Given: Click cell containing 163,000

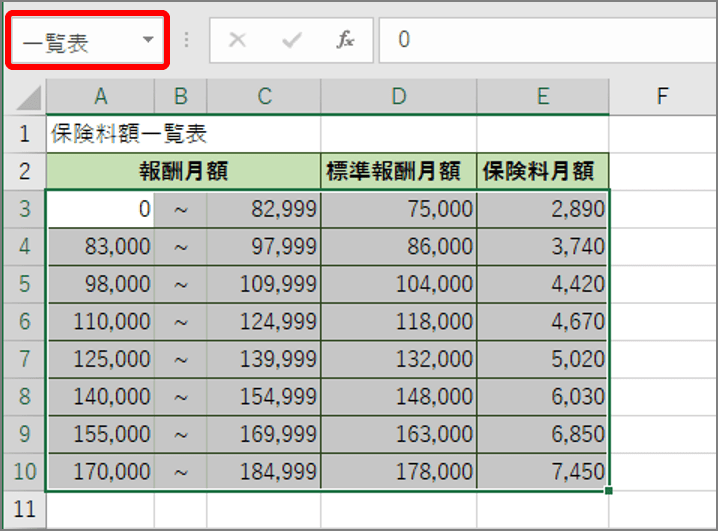Looking at the screenshot, I should [399, 434].
